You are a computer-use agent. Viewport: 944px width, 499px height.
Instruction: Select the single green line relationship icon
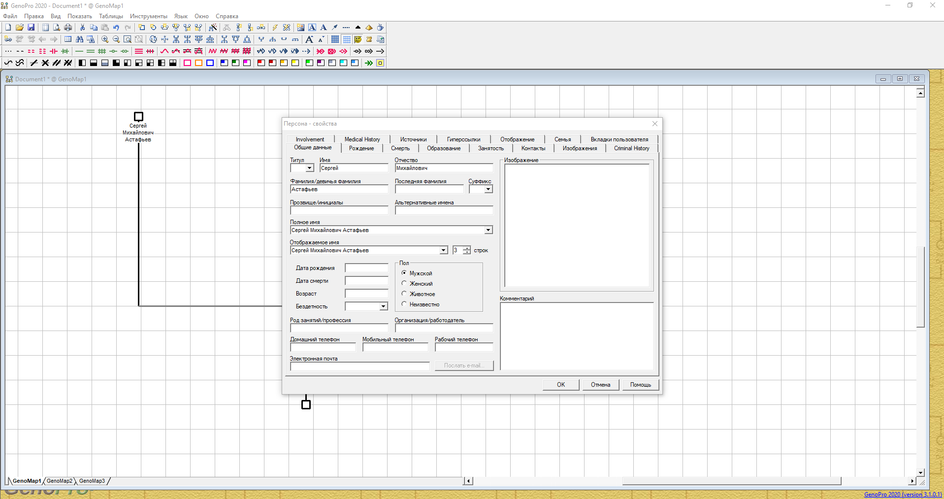pos(79,51)
